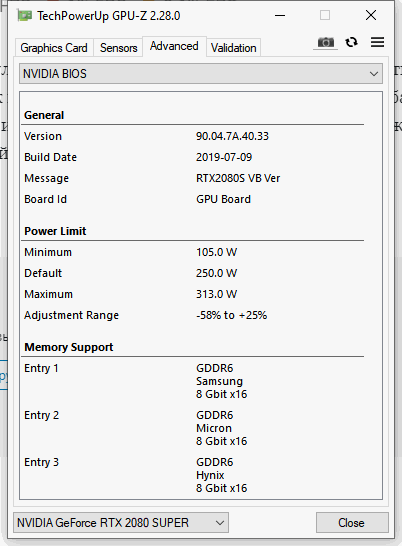
Task: Click the General section header
Action: [44, 115]
